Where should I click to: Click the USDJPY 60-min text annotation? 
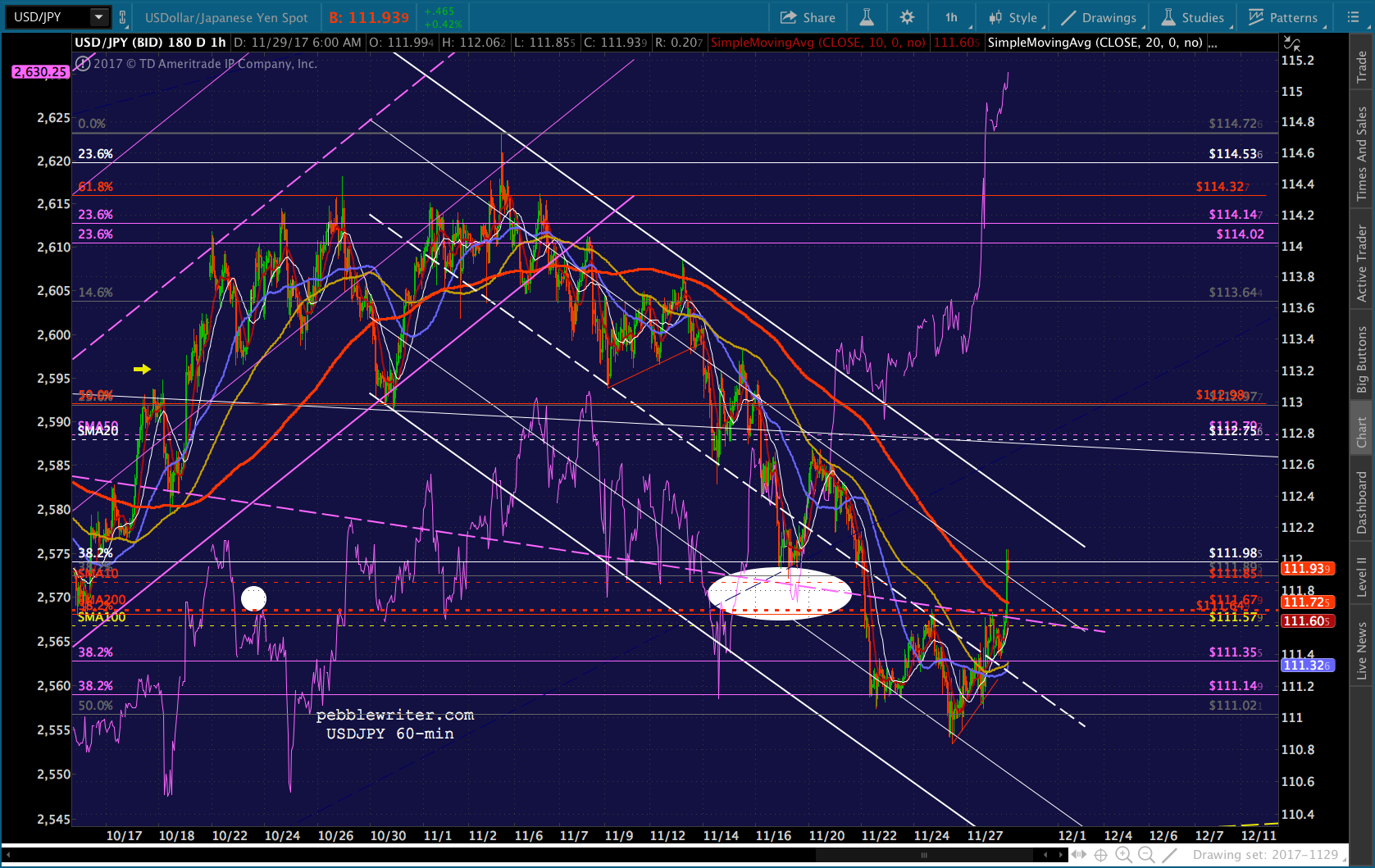click(390, 734)
